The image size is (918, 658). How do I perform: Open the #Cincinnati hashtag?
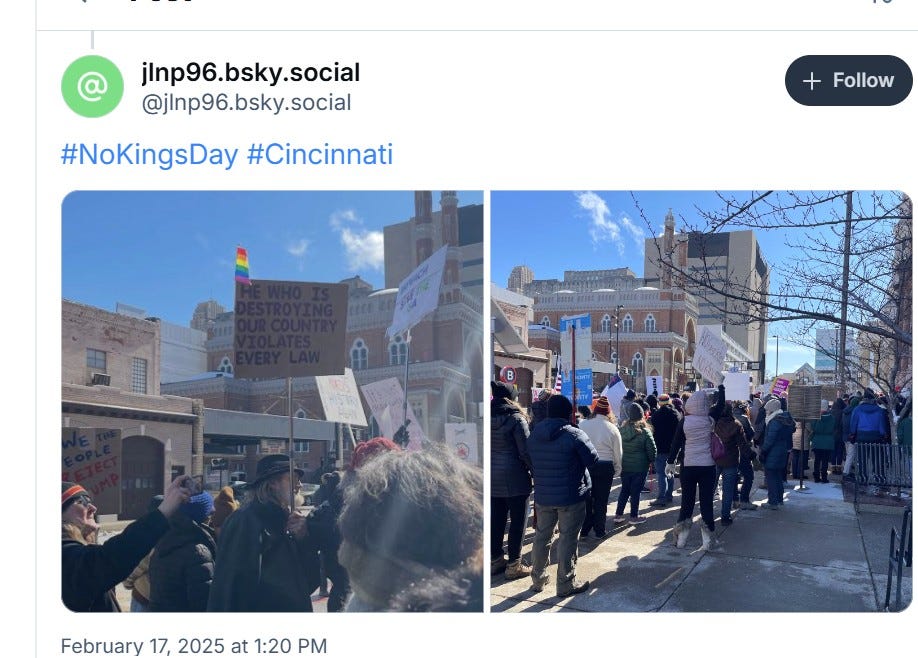click(x=320, y=155)
